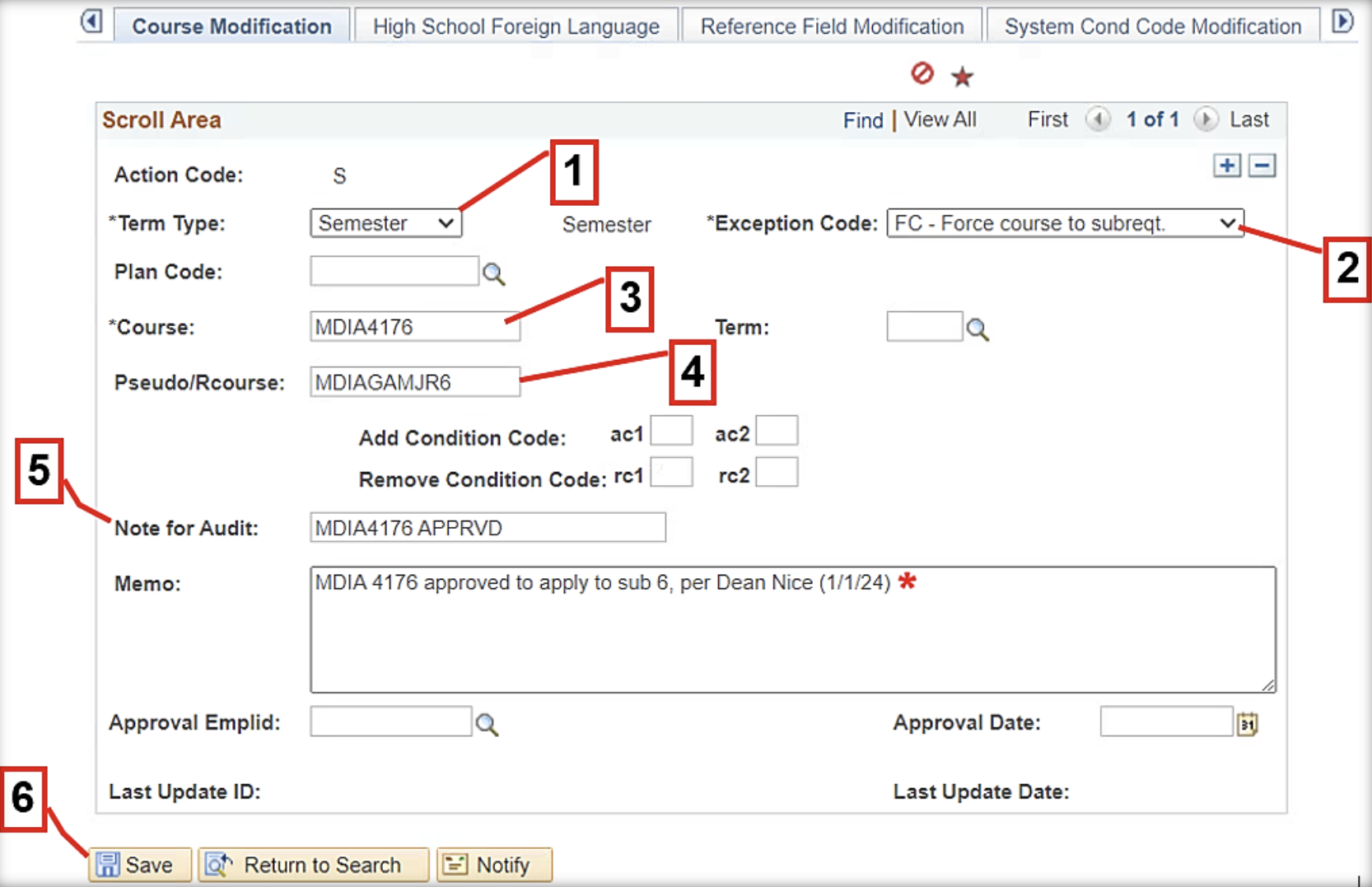Click the Find link in Scroll Area
Viewport: 1372px width, 887px height.
[x=862, y=119]
